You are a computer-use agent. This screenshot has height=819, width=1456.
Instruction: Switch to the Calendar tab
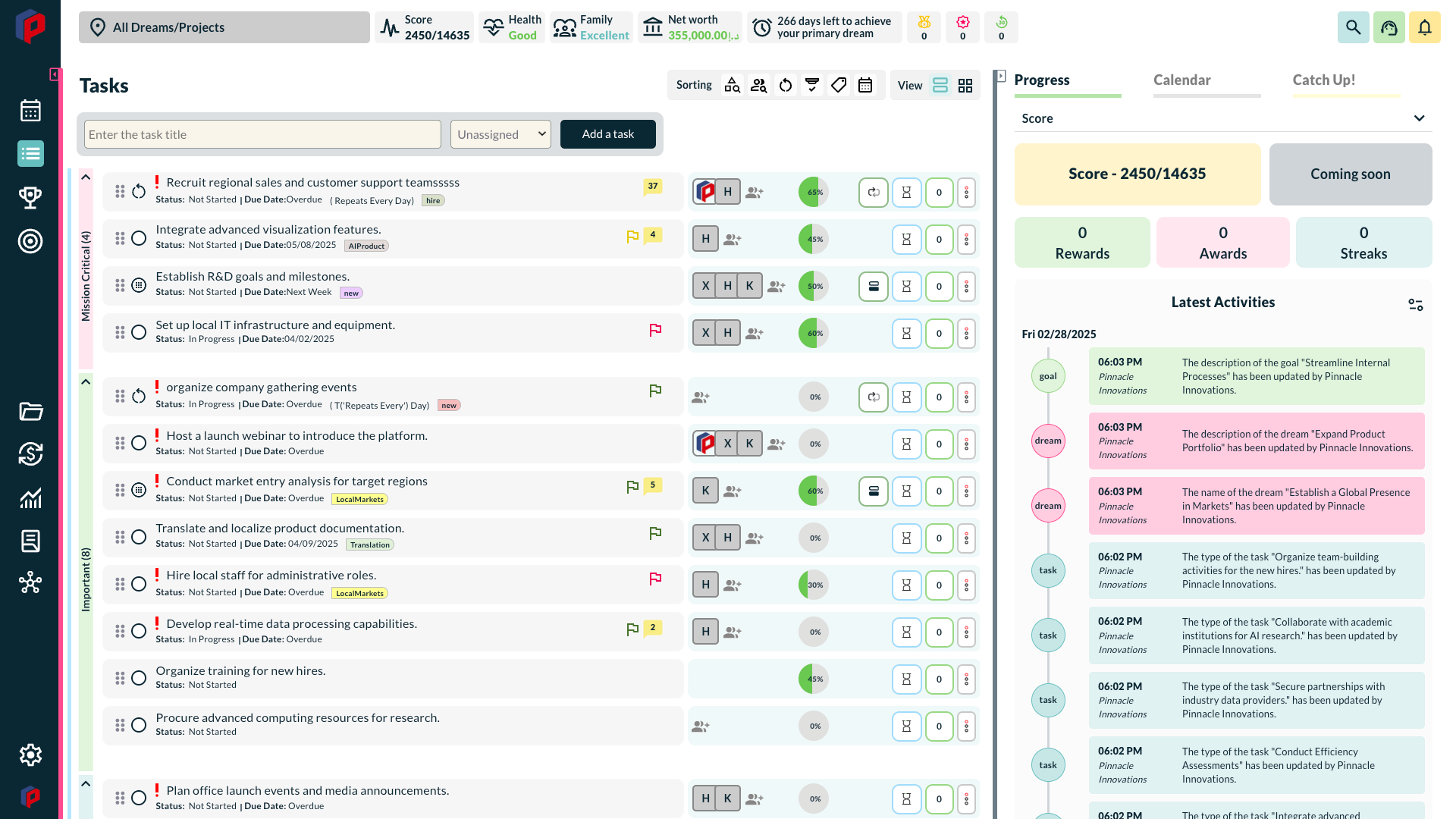click(x=1181, y=80)
